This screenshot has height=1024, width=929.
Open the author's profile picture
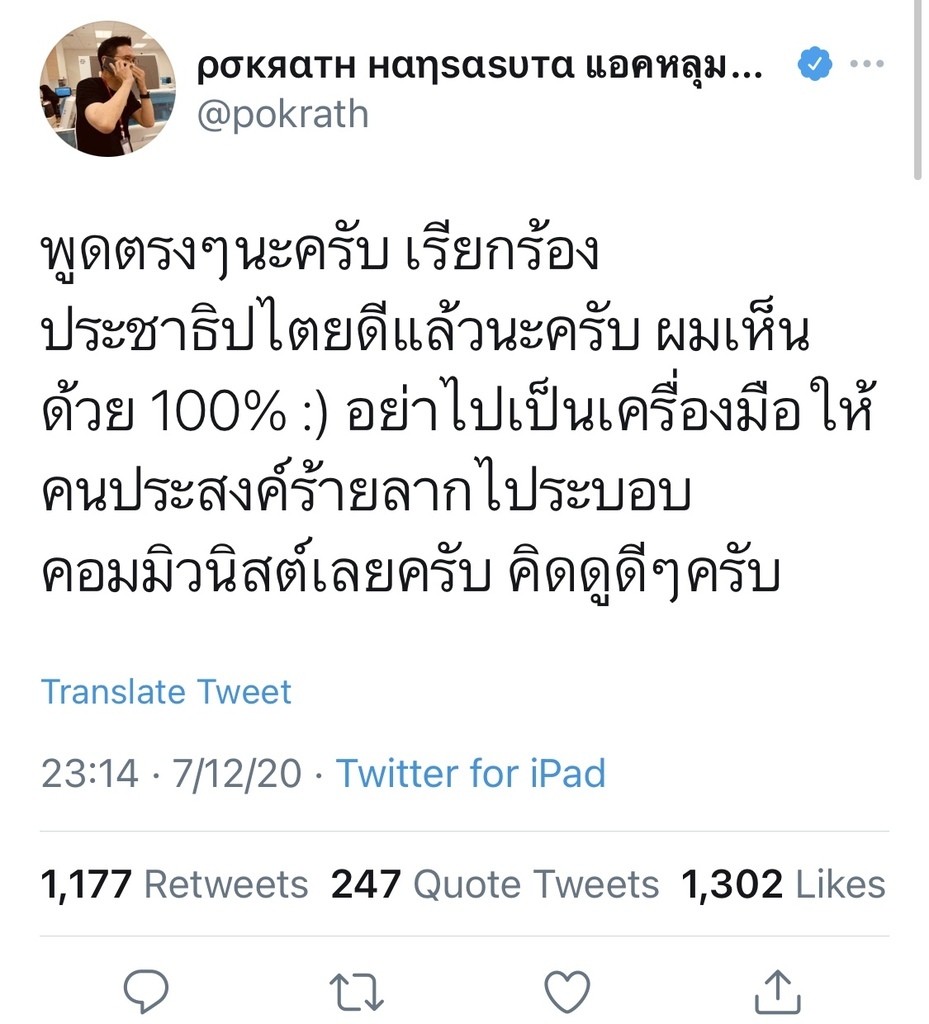click(107, 89)
